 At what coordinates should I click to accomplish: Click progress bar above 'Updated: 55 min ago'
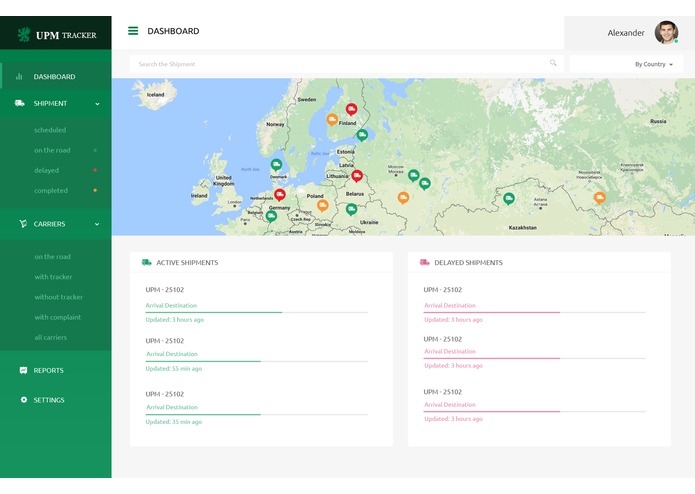click(x=257, y=362)
